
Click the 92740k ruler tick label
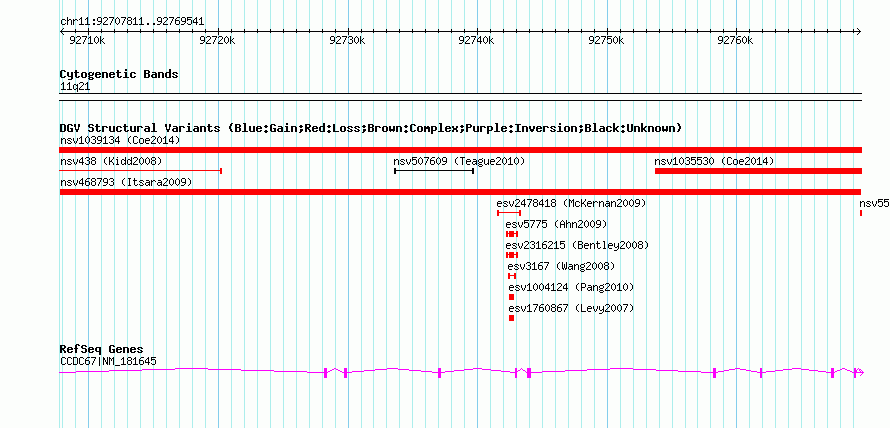tap(476, 41)
